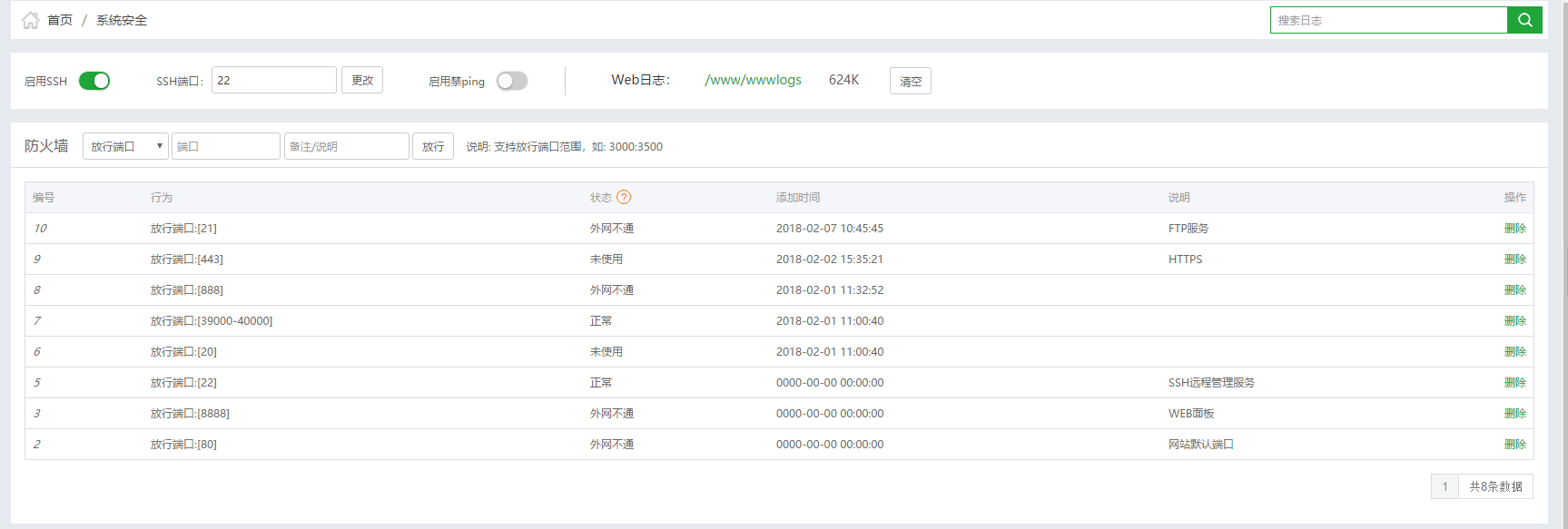Click timestamp 2018-02-01 11:32:52
The height and width of the screenshot is (529, 1568).
click(830, 290)
